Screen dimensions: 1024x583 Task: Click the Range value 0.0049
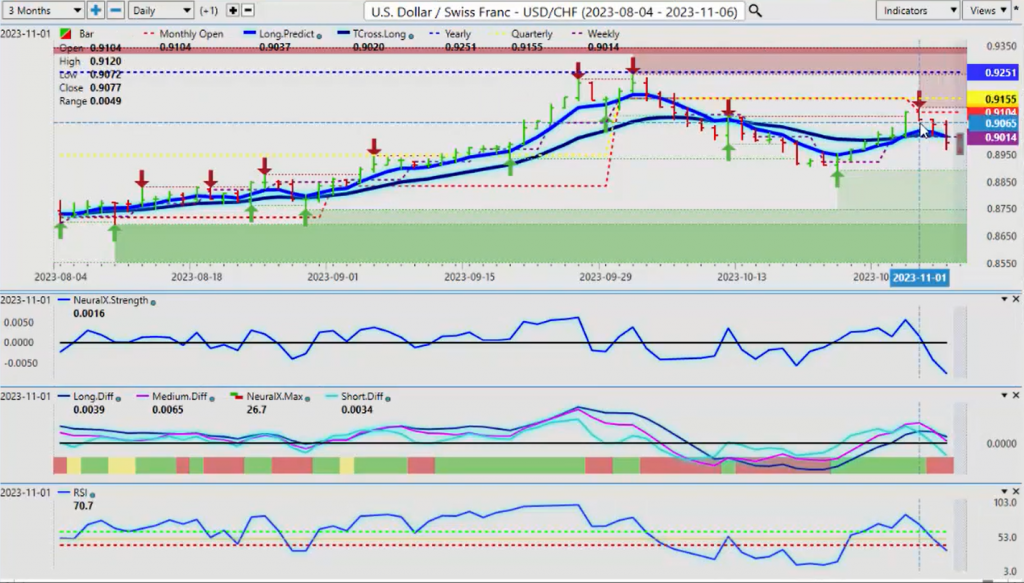(x=106, y=101)
